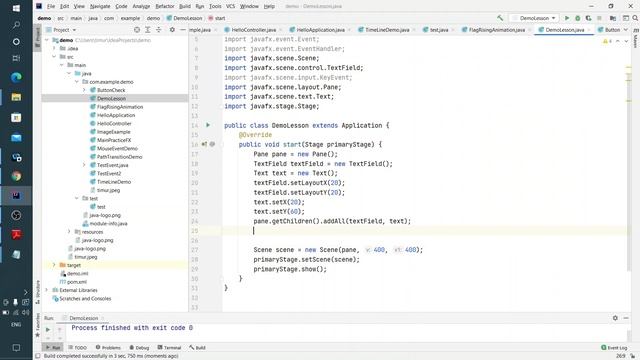640x360 pixels.
Task: Open the File menu
Action: (51, 6)
